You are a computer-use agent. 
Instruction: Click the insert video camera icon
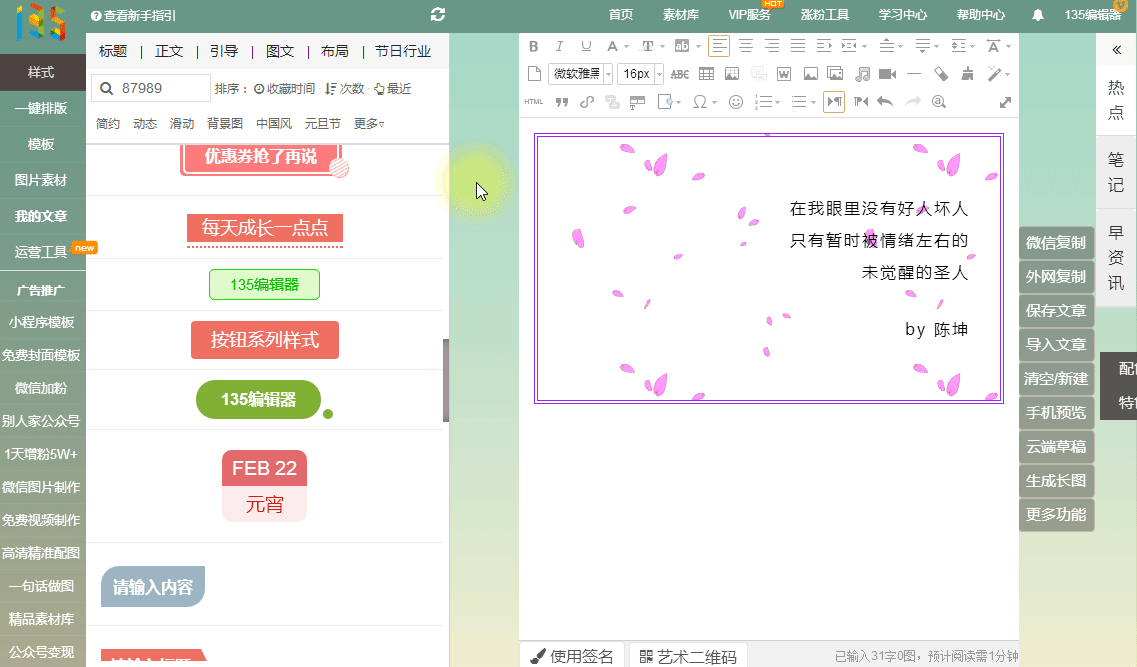887,74
